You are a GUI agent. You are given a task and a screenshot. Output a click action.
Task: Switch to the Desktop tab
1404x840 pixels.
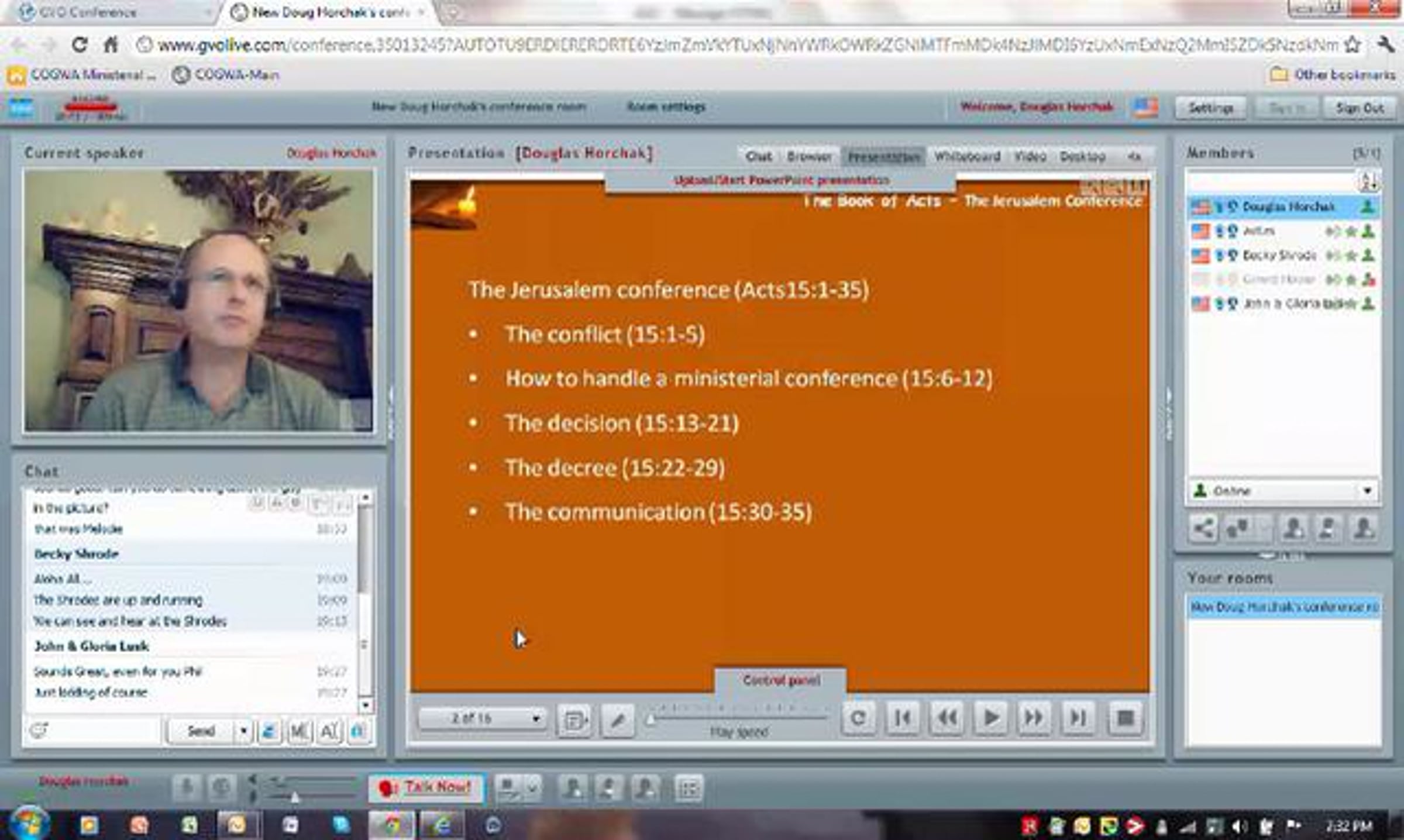(x=1082, y=157)
